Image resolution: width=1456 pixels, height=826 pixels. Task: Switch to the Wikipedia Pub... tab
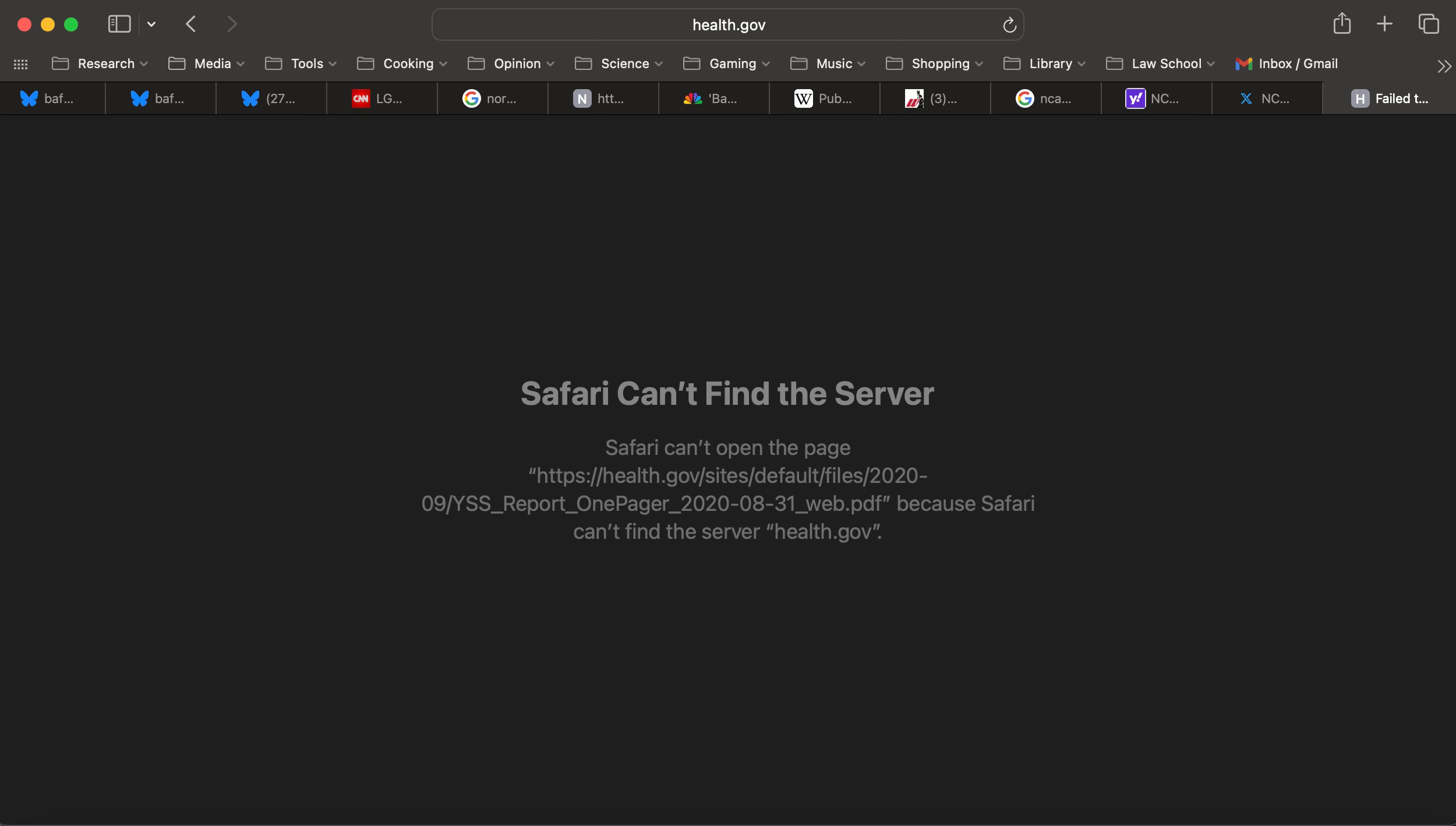824,98
